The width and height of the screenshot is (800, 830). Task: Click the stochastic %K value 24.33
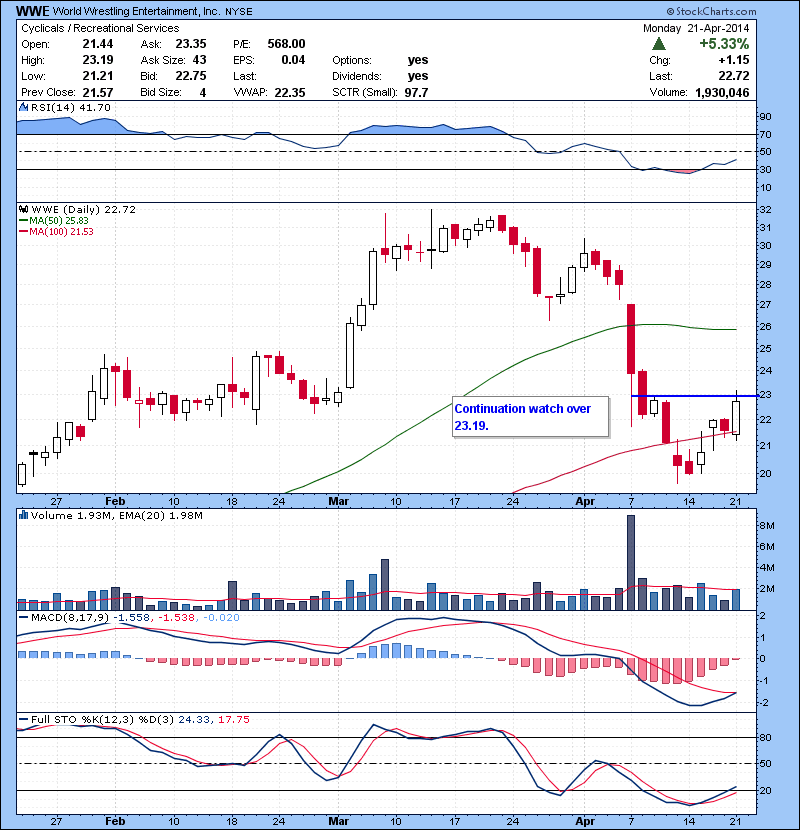click(x=194, y=719)
